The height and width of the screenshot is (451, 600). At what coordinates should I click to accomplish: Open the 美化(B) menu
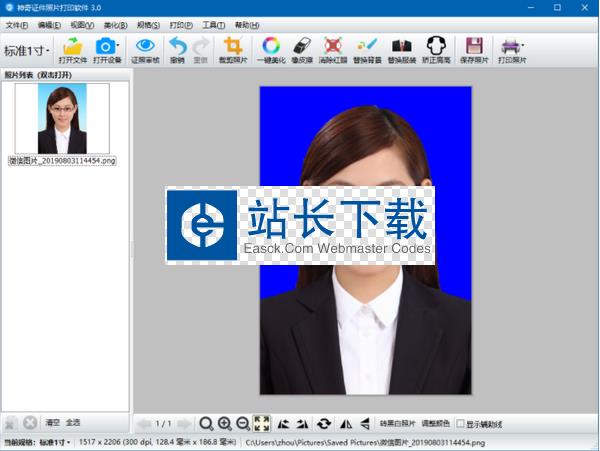coord(115,23)
